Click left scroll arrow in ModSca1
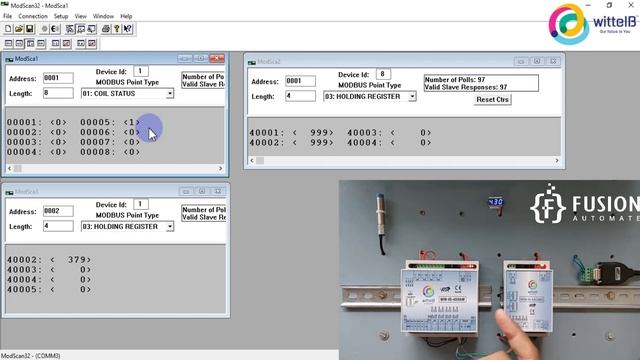Viewport: 640px width, 360px height. pos(9,168)
